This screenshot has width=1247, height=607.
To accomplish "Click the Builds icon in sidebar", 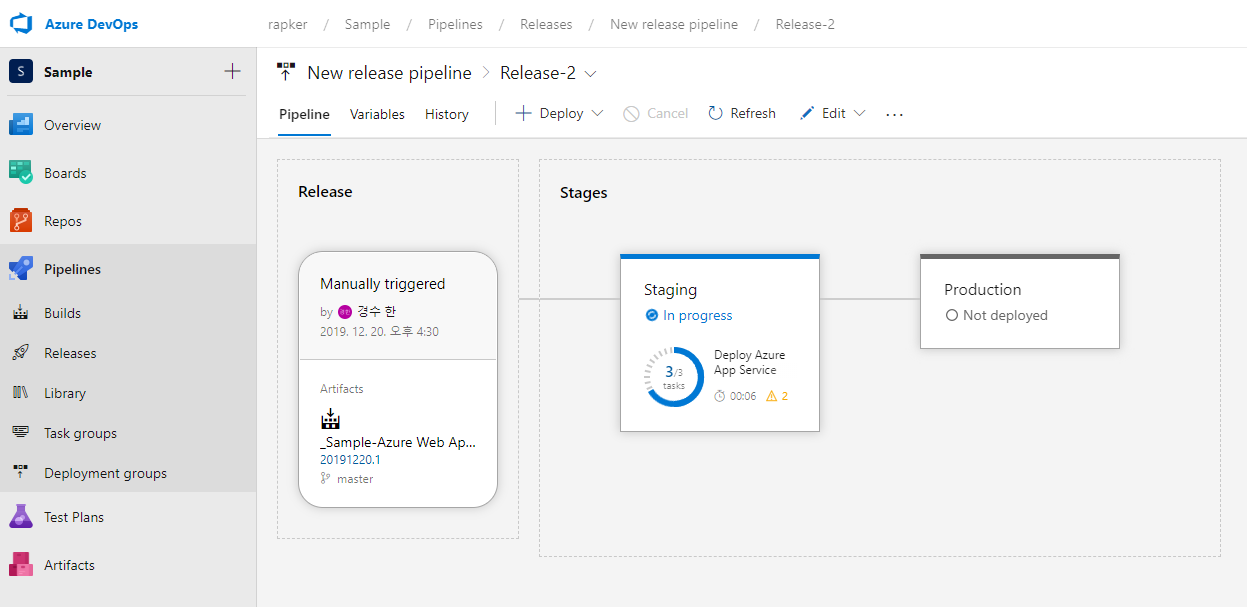I will 21,313.
